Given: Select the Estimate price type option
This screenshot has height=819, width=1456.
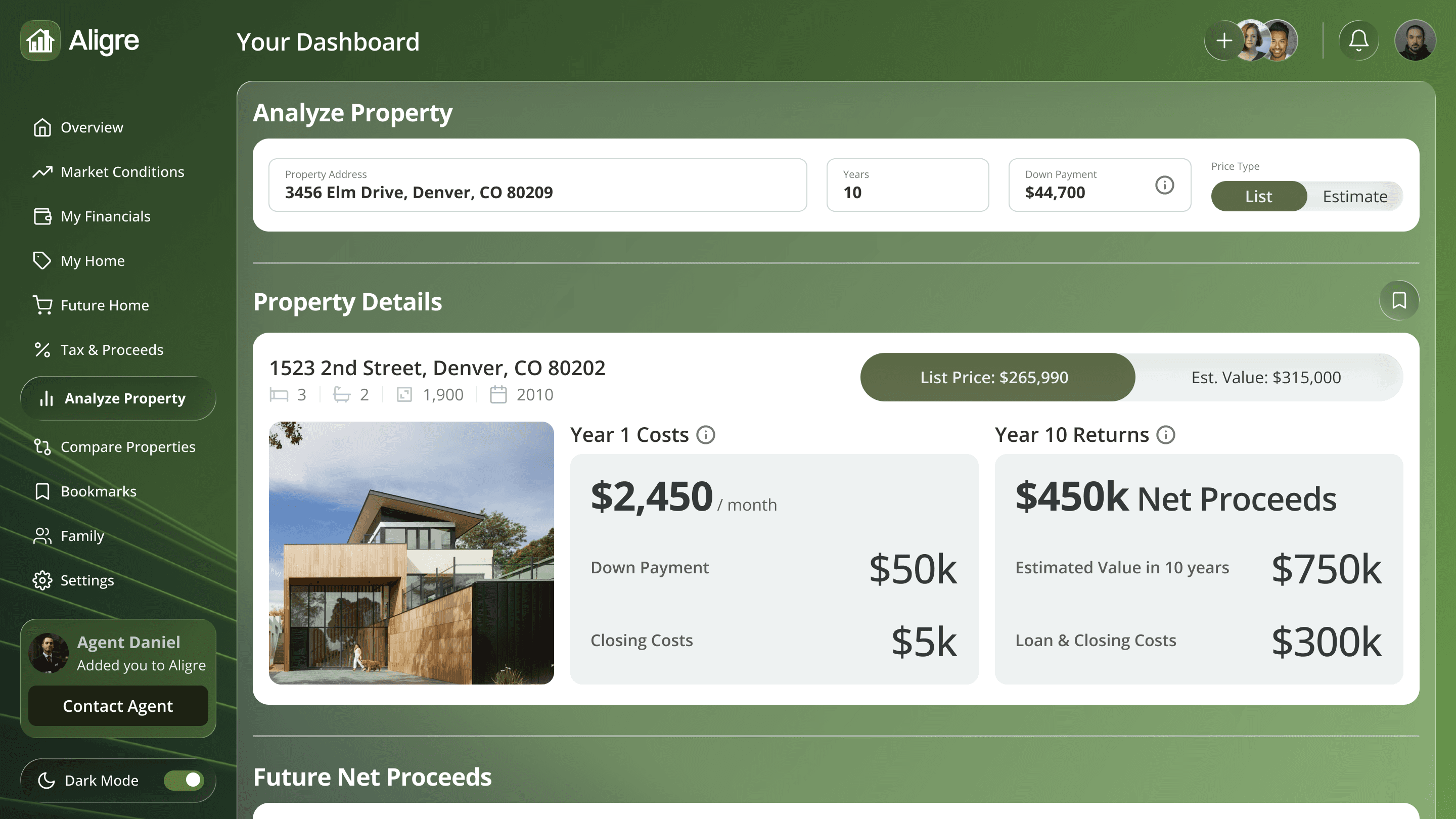Looking at the screenshot, I should pyautogui.click(x=1354, y=196).
